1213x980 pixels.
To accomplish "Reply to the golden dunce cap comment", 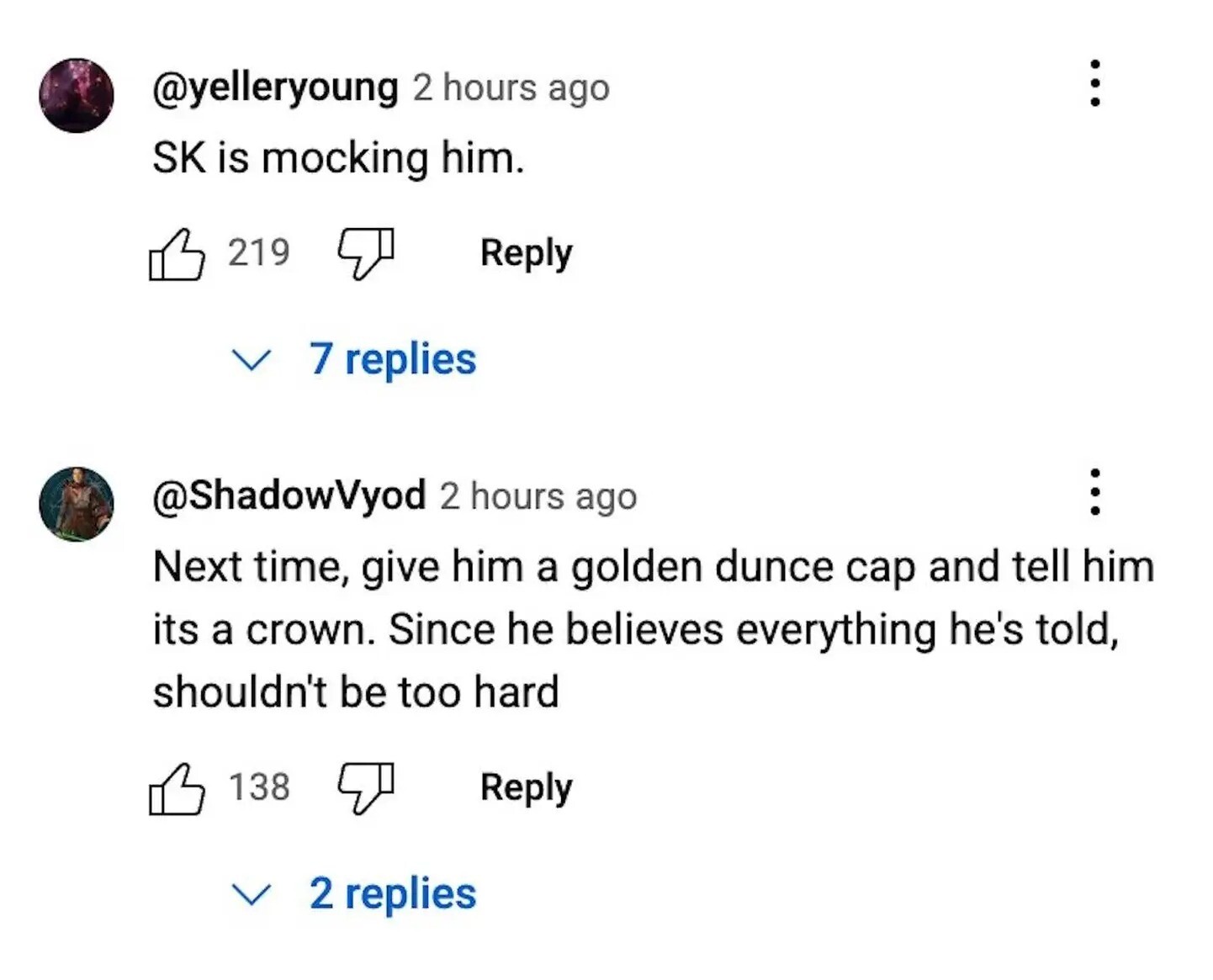I will click(x=527, y=787).
